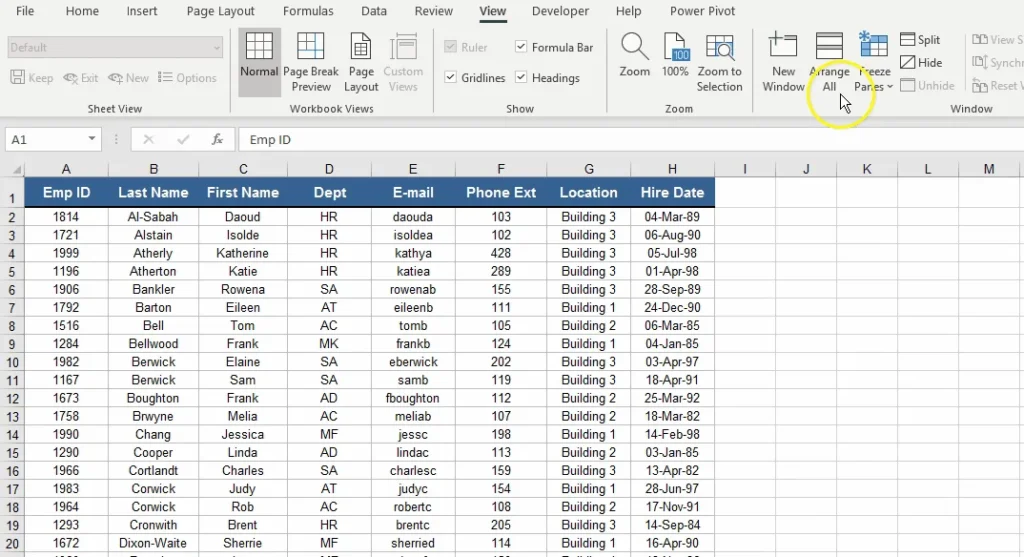1024x557 pixels.
Task: Open the Page Layout ribbon tab
Action: pos(221,11)
